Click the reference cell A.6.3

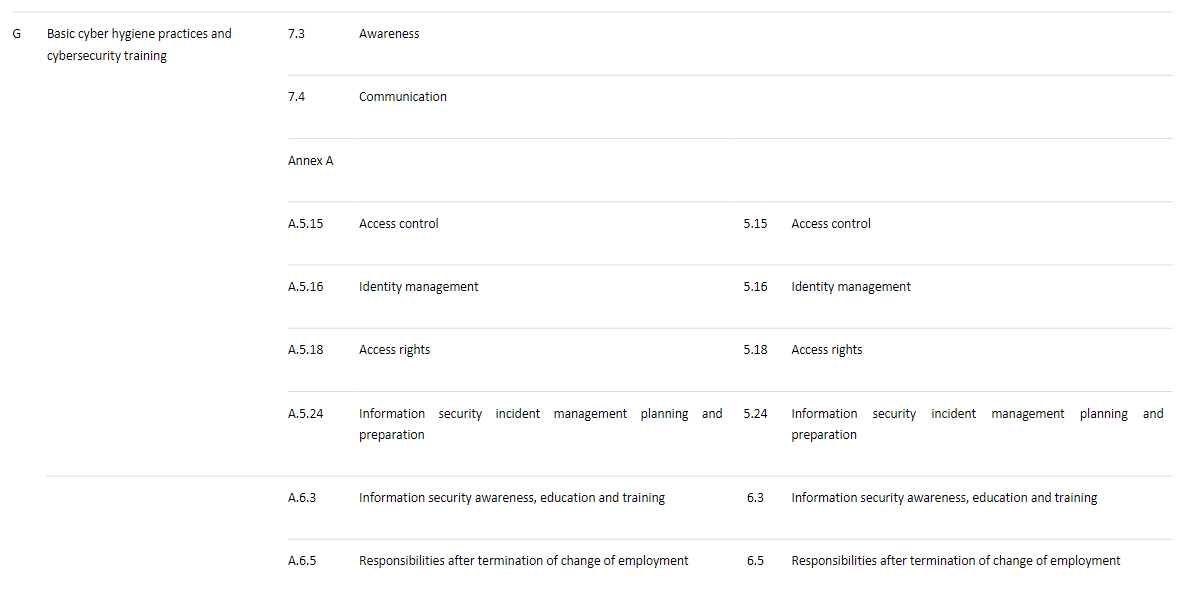pyautogui.click(x=301, y=497)
